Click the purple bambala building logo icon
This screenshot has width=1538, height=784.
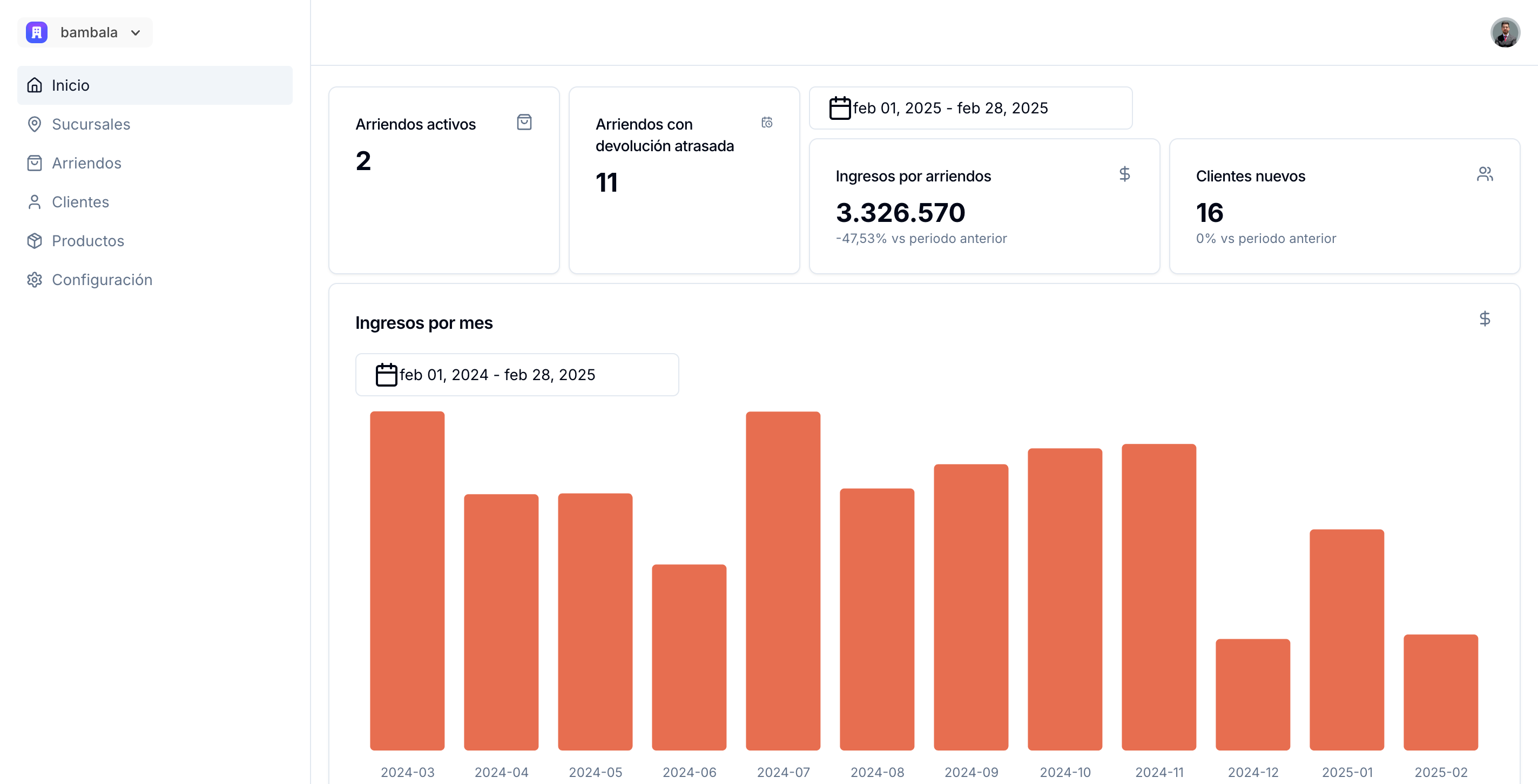36,32
